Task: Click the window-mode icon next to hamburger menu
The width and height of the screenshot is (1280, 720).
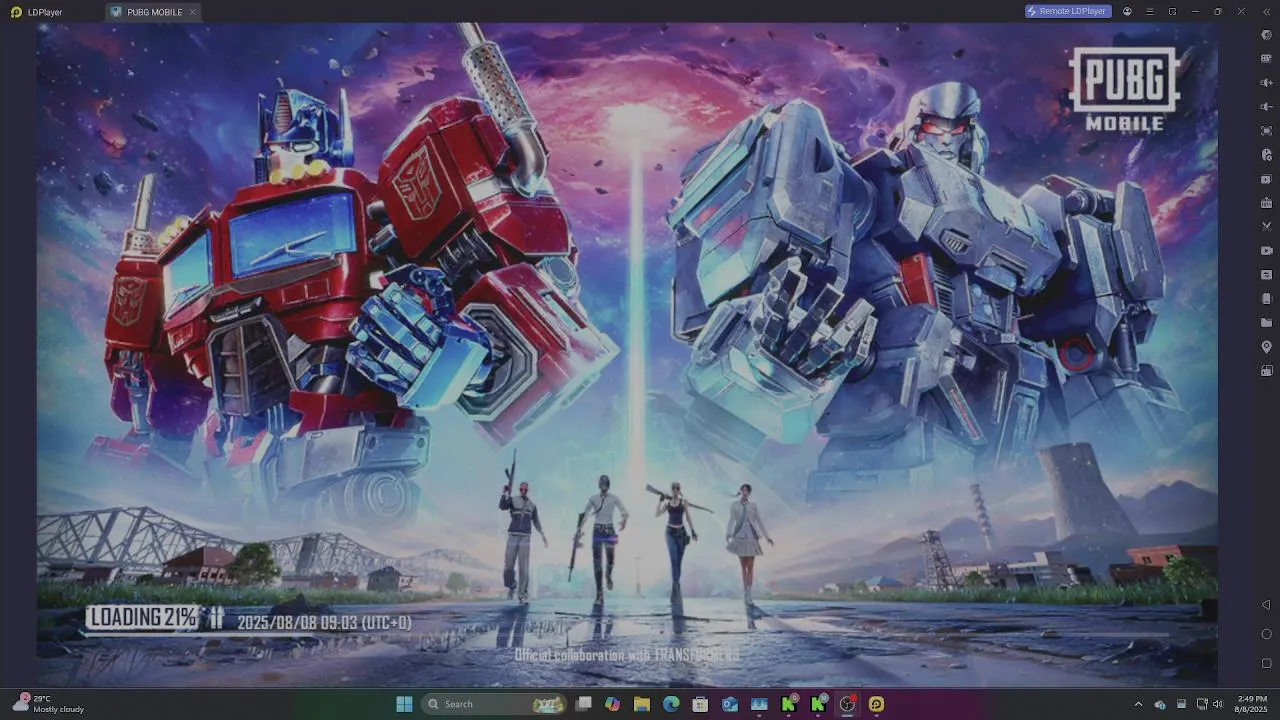Action: click(x=1172, y=12)
